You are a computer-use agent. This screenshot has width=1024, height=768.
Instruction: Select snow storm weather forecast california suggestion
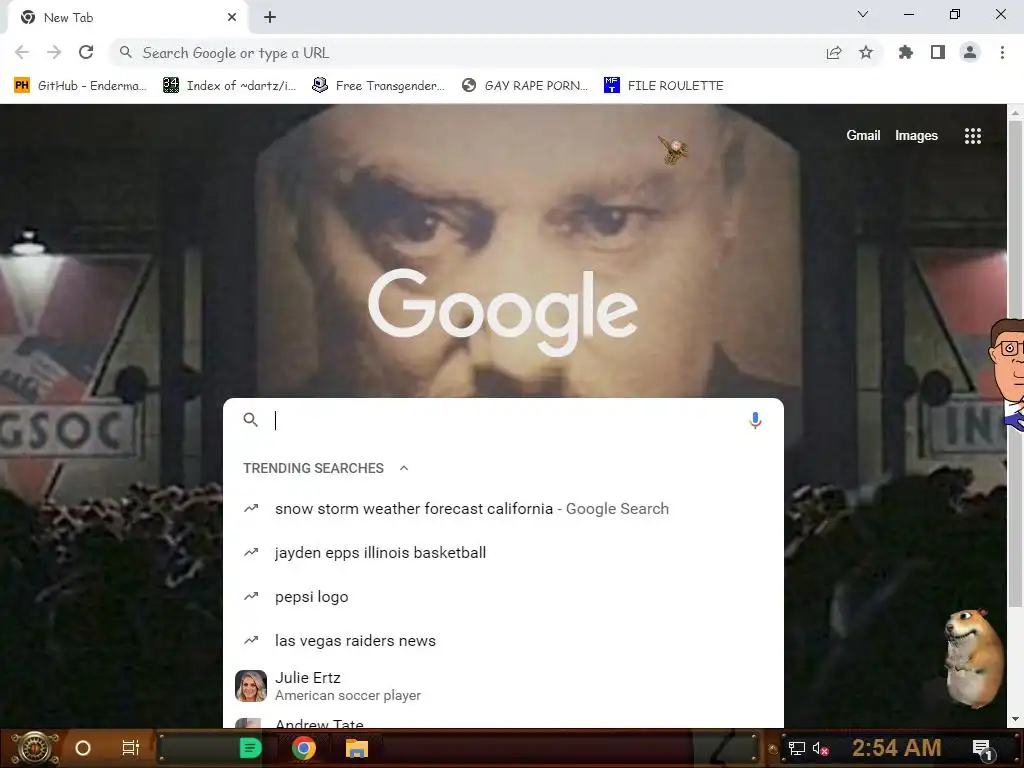503,509
